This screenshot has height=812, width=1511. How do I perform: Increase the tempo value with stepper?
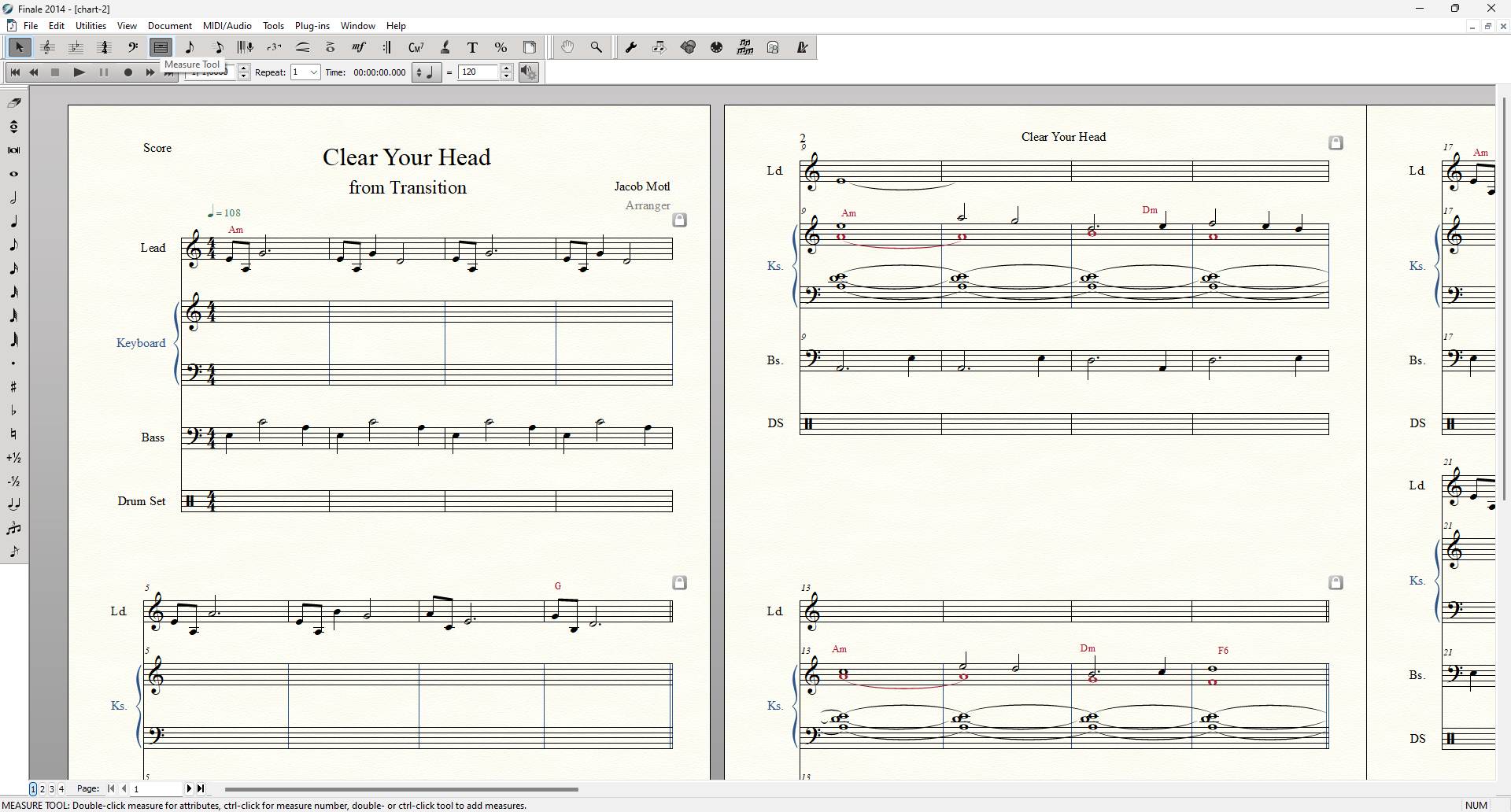tap(507, 68)
